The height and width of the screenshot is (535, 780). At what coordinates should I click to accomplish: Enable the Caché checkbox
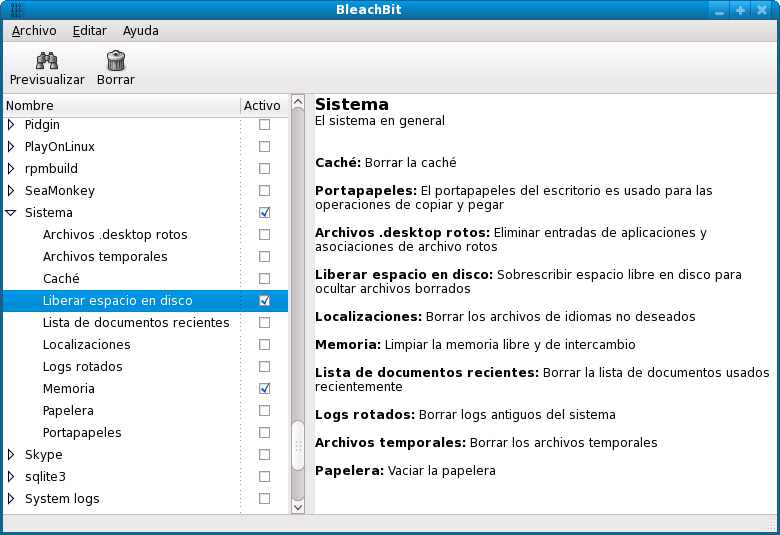(264, 279)
